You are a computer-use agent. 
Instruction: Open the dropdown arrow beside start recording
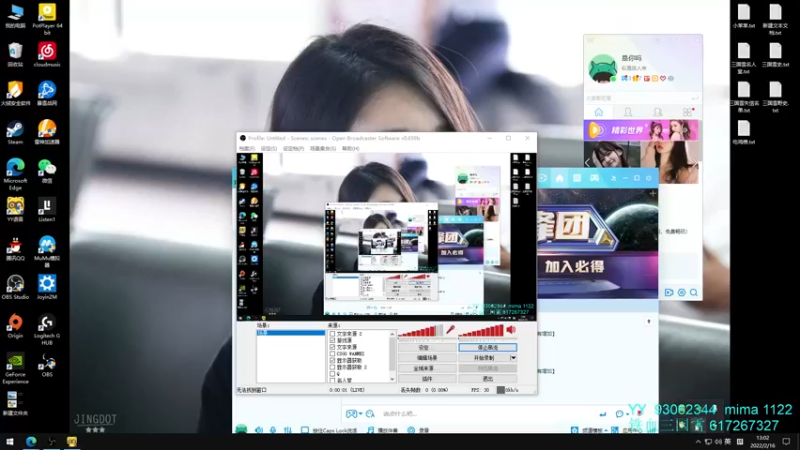click(x=513, y=358)
